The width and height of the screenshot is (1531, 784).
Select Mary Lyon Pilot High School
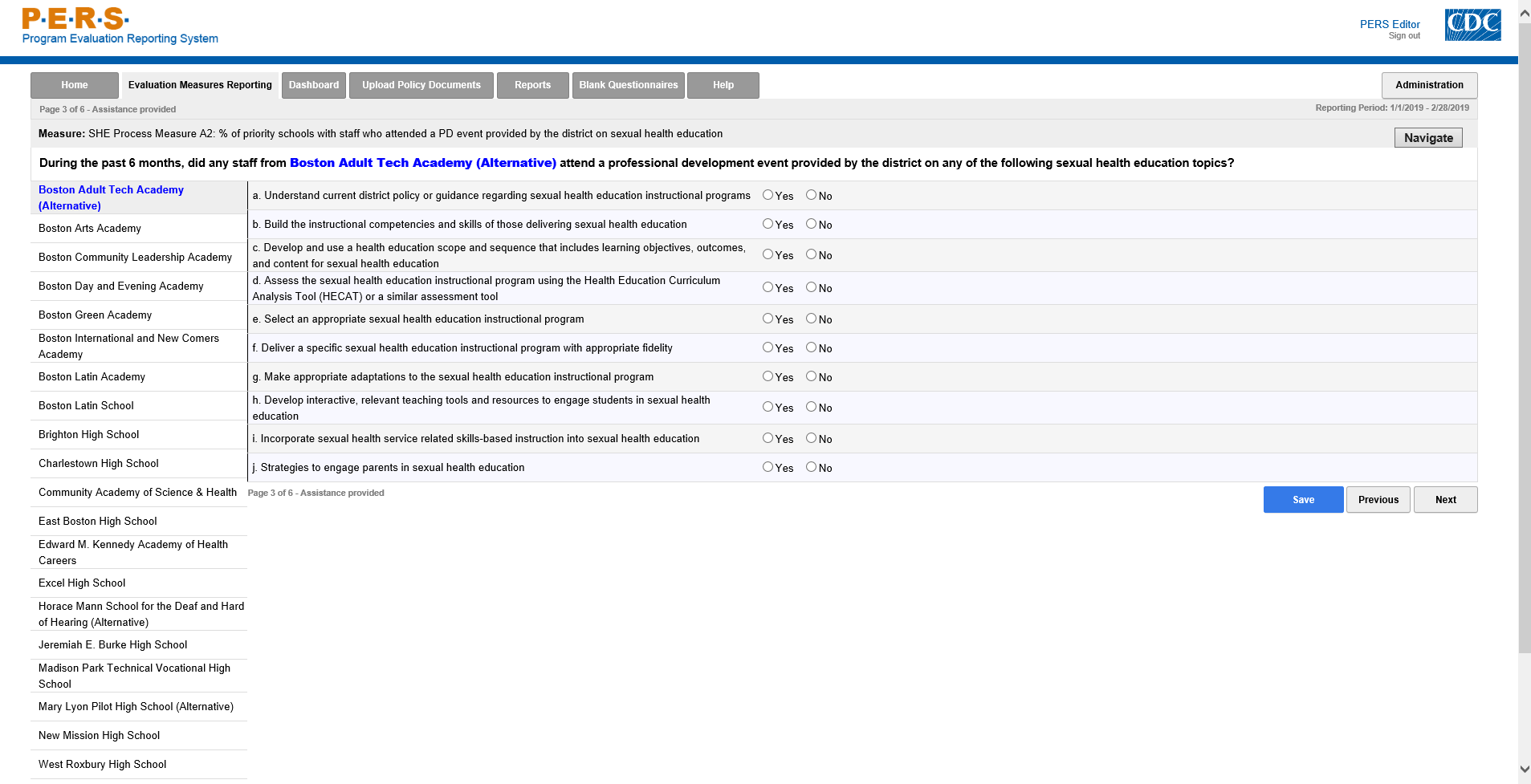139,707
